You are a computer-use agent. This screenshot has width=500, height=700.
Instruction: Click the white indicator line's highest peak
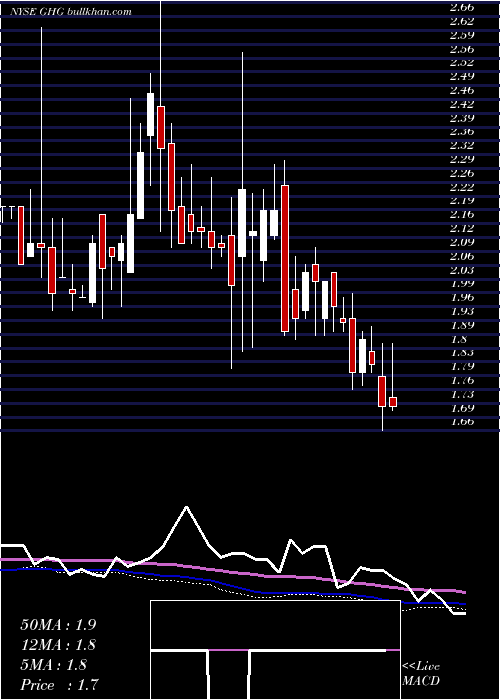point(187,507)
